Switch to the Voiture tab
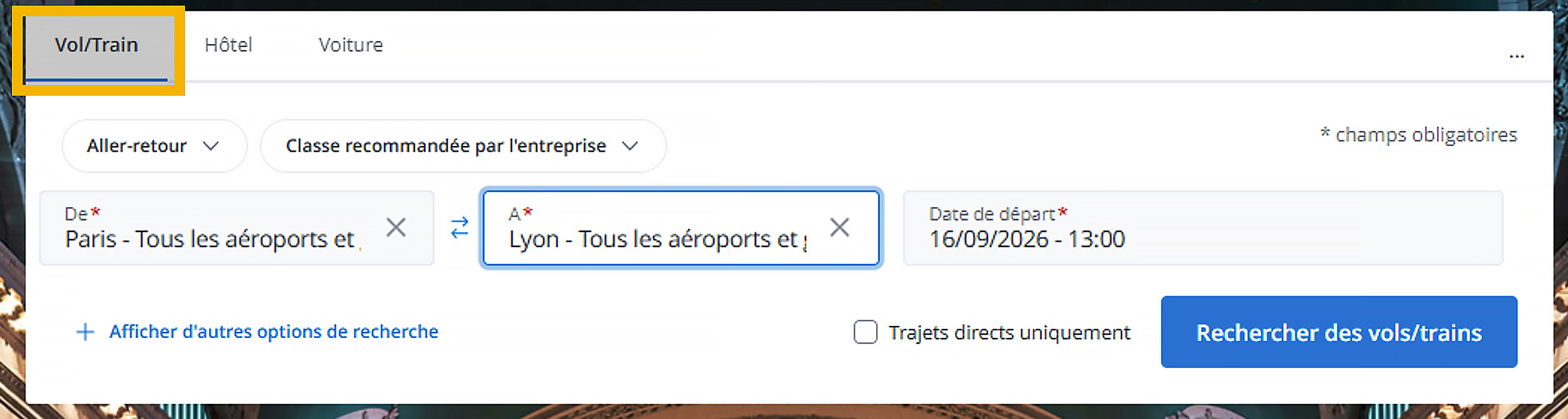The image size is (1568, 419). pos(350,45)
